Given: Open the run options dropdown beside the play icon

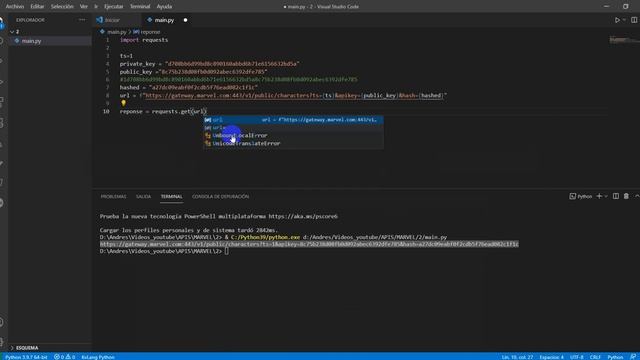Looking at the screenshot, I should click(624, 20).
